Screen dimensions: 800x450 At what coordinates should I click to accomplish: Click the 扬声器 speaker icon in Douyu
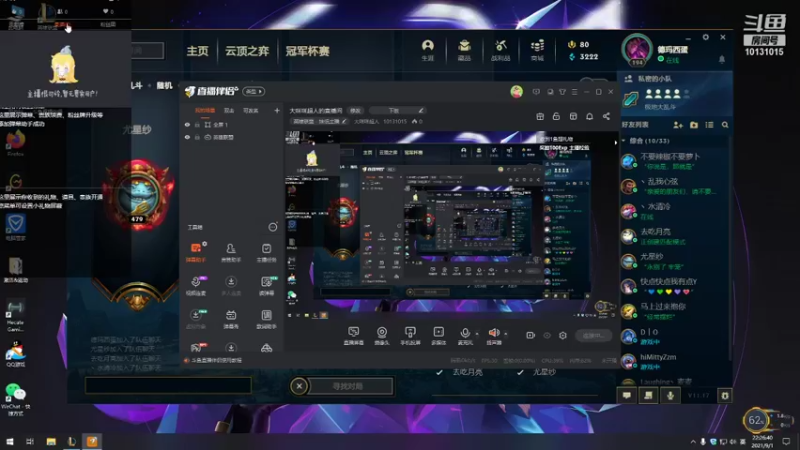[x=493, y=336]
